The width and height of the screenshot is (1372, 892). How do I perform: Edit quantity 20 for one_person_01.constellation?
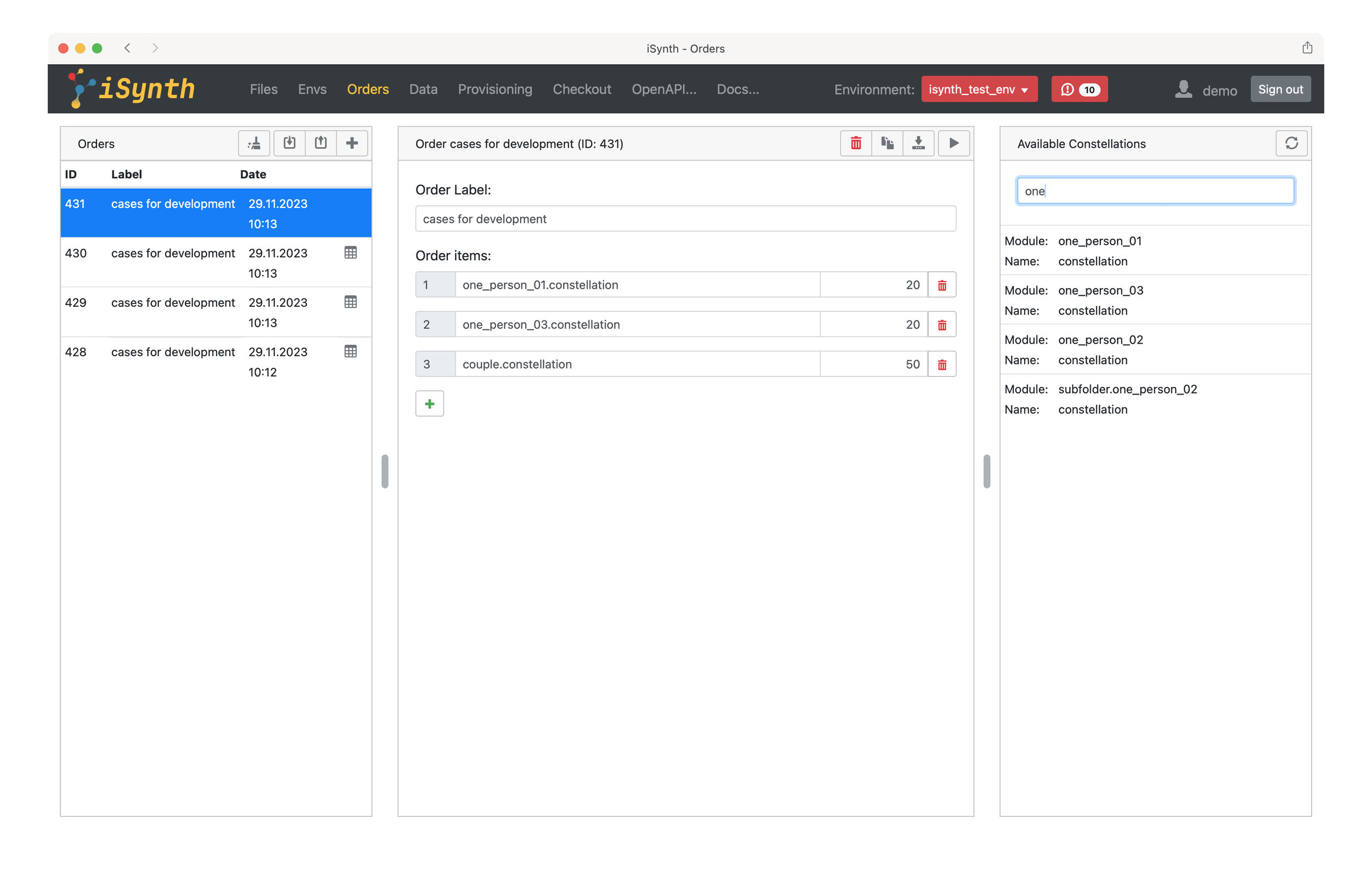pos(873,285)
